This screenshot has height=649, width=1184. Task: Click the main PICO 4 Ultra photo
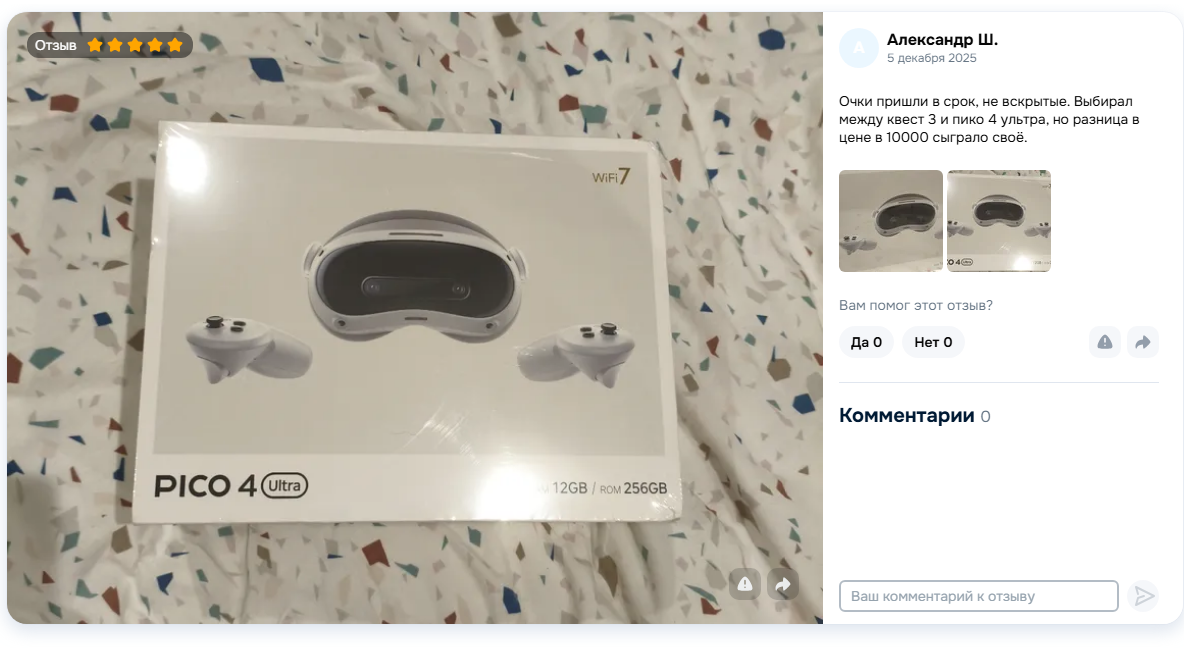pyautogui.click(x=415, y=317)
